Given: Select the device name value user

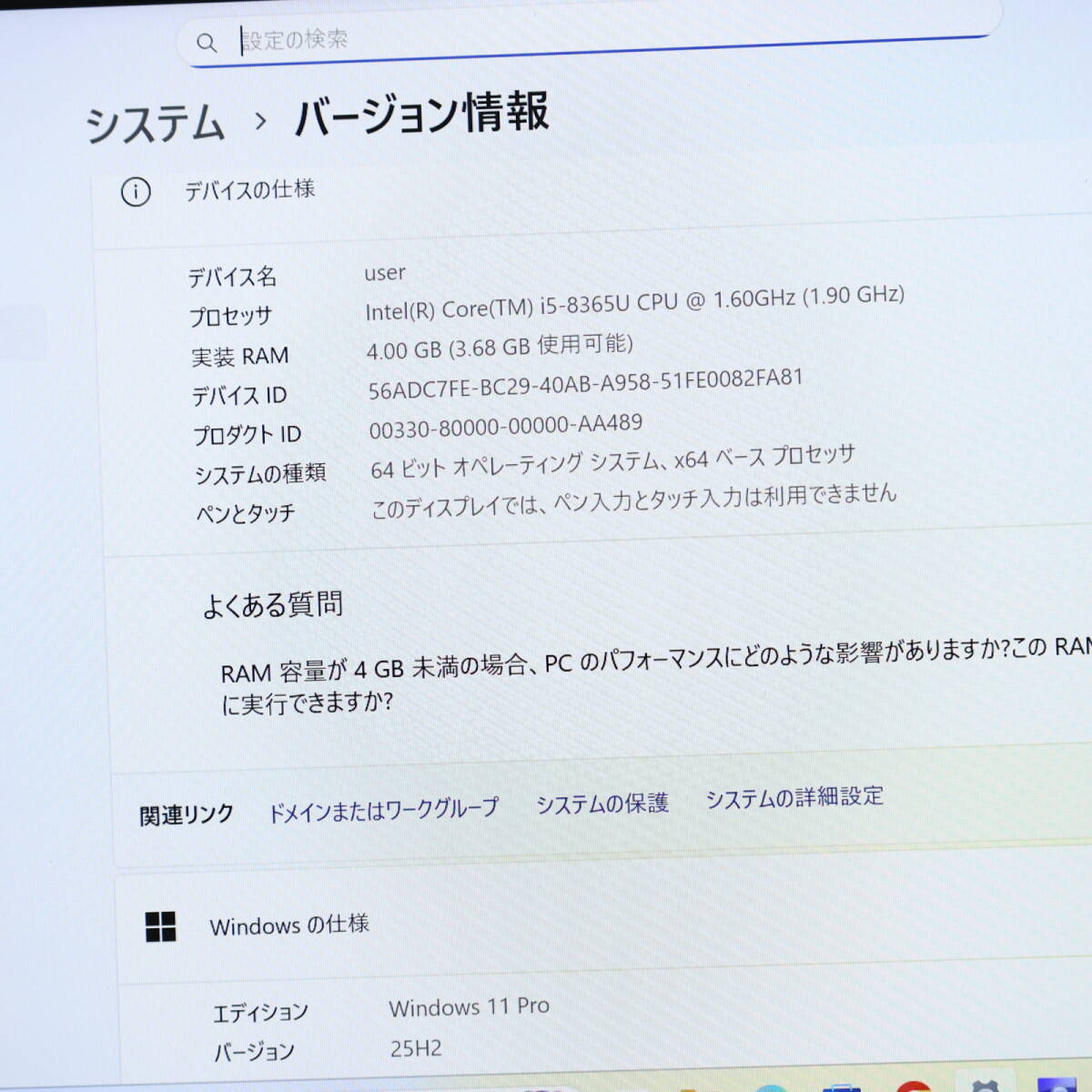Looking at the screenshot, I should 385,273.
